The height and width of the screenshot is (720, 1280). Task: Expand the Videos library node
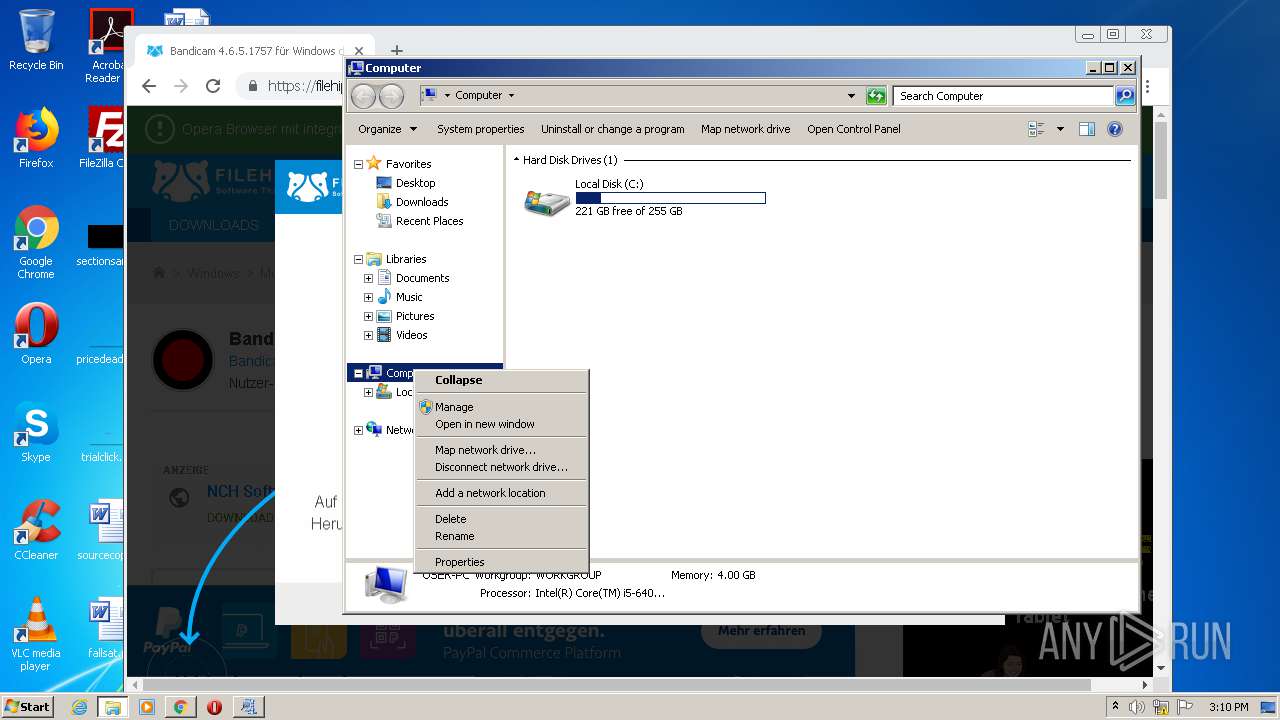[368, 335]
